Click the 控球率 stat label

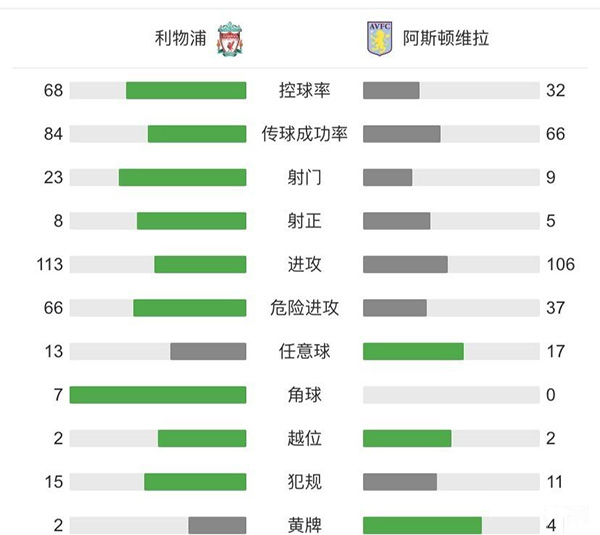[304, 91]
